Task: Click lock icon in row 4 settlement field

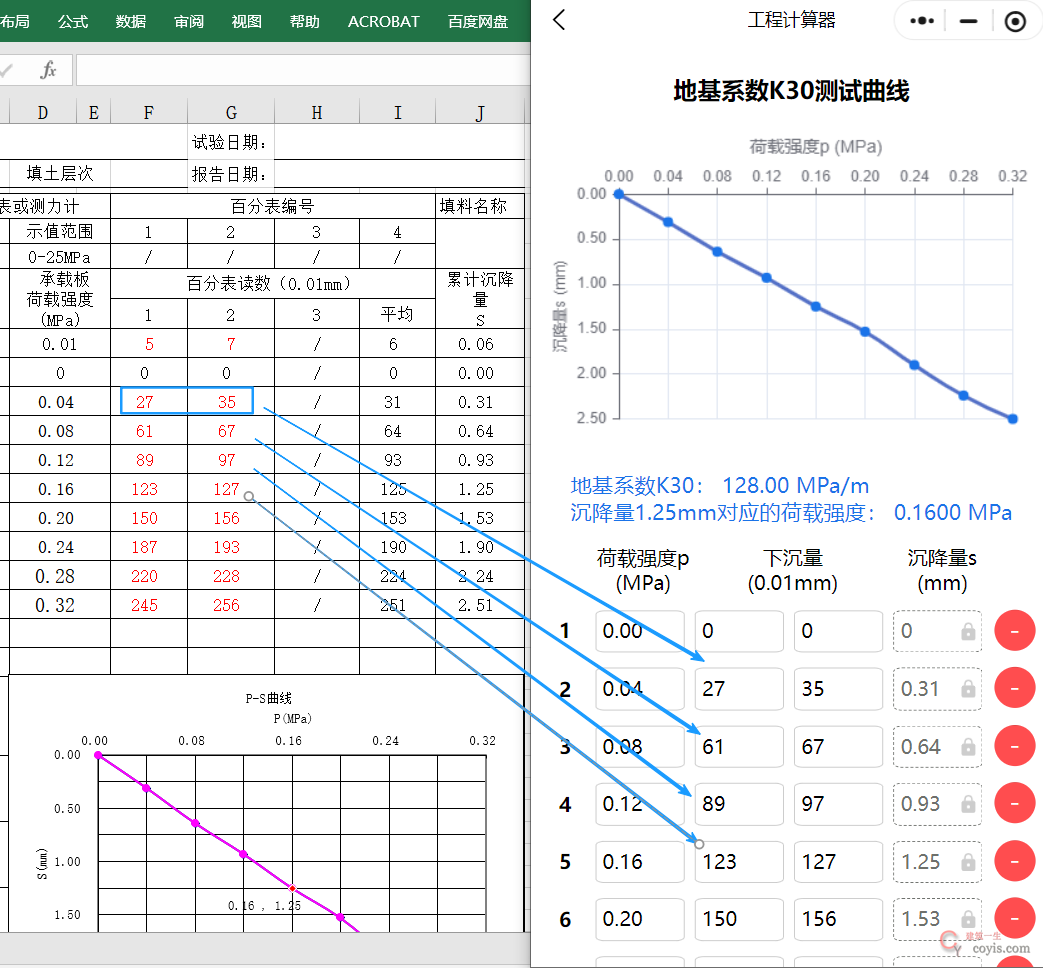Action: point(968,804)
